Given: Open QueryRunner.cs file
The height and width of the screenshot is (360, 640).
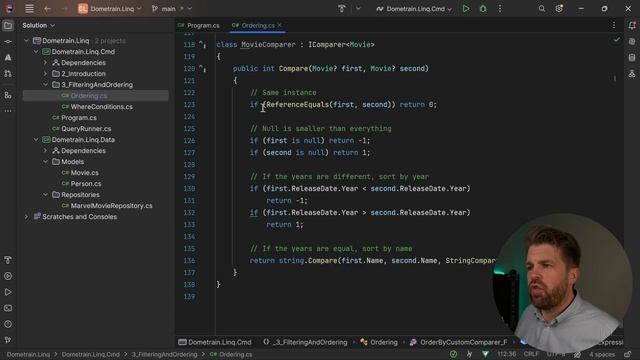Looking at the screenshot, I should point(86,129).
